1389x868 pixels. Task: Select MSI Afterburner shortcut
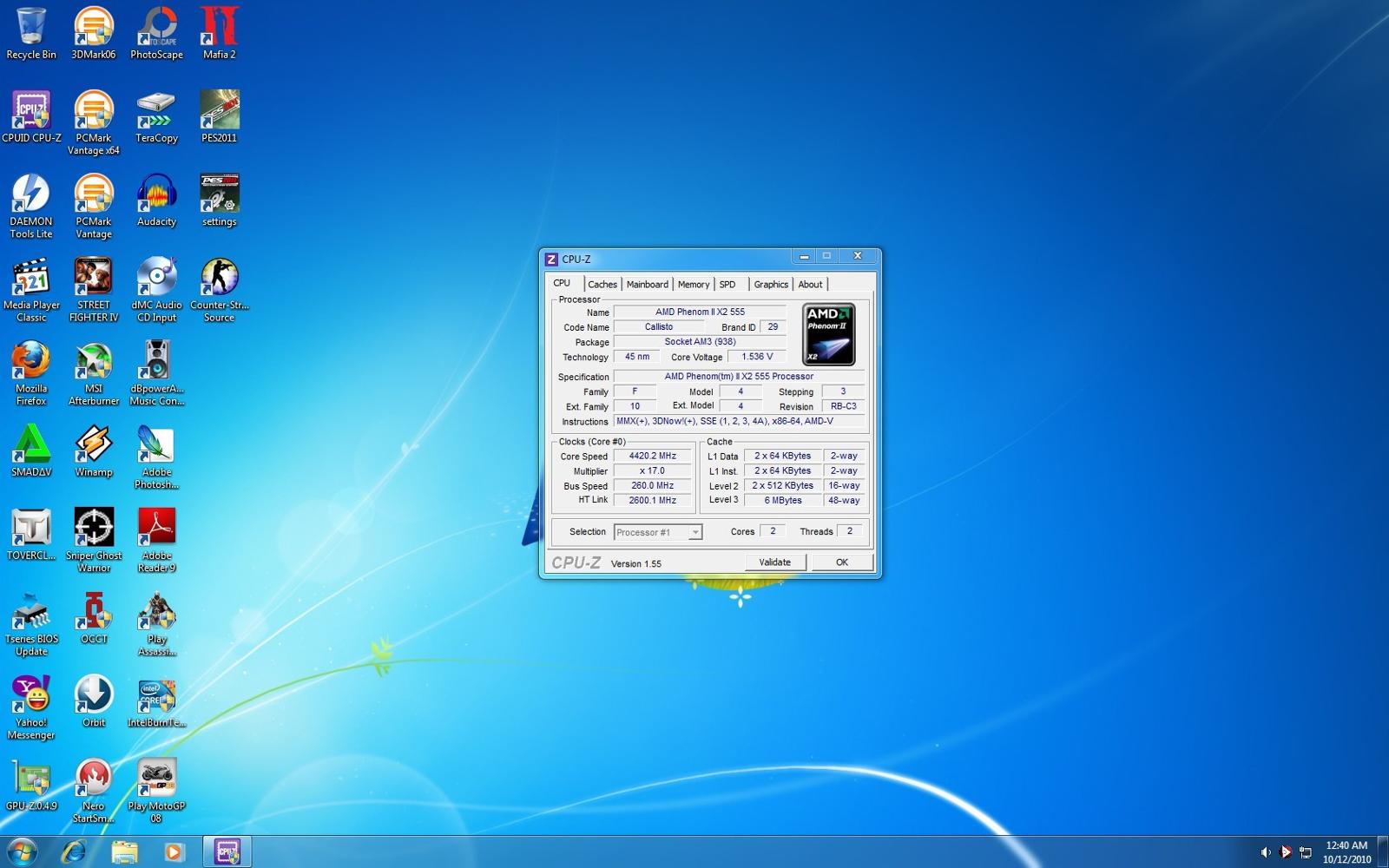(94, 373)
